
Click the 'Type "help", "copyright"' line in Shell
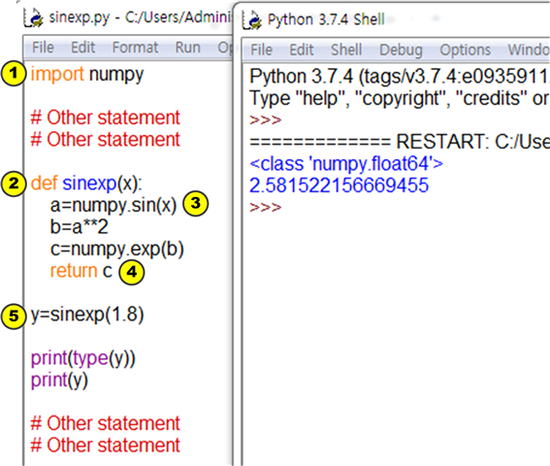coord(400,99)
